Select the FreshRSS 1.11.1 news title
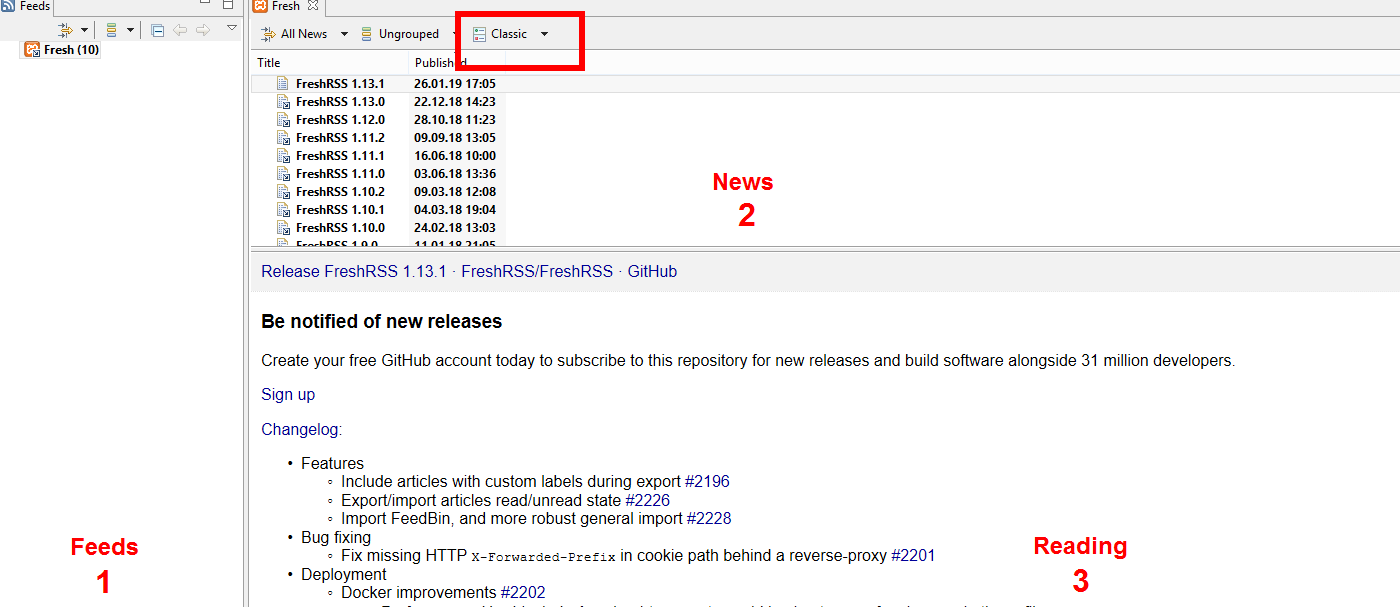1400x607 pixels. [340, 156]
